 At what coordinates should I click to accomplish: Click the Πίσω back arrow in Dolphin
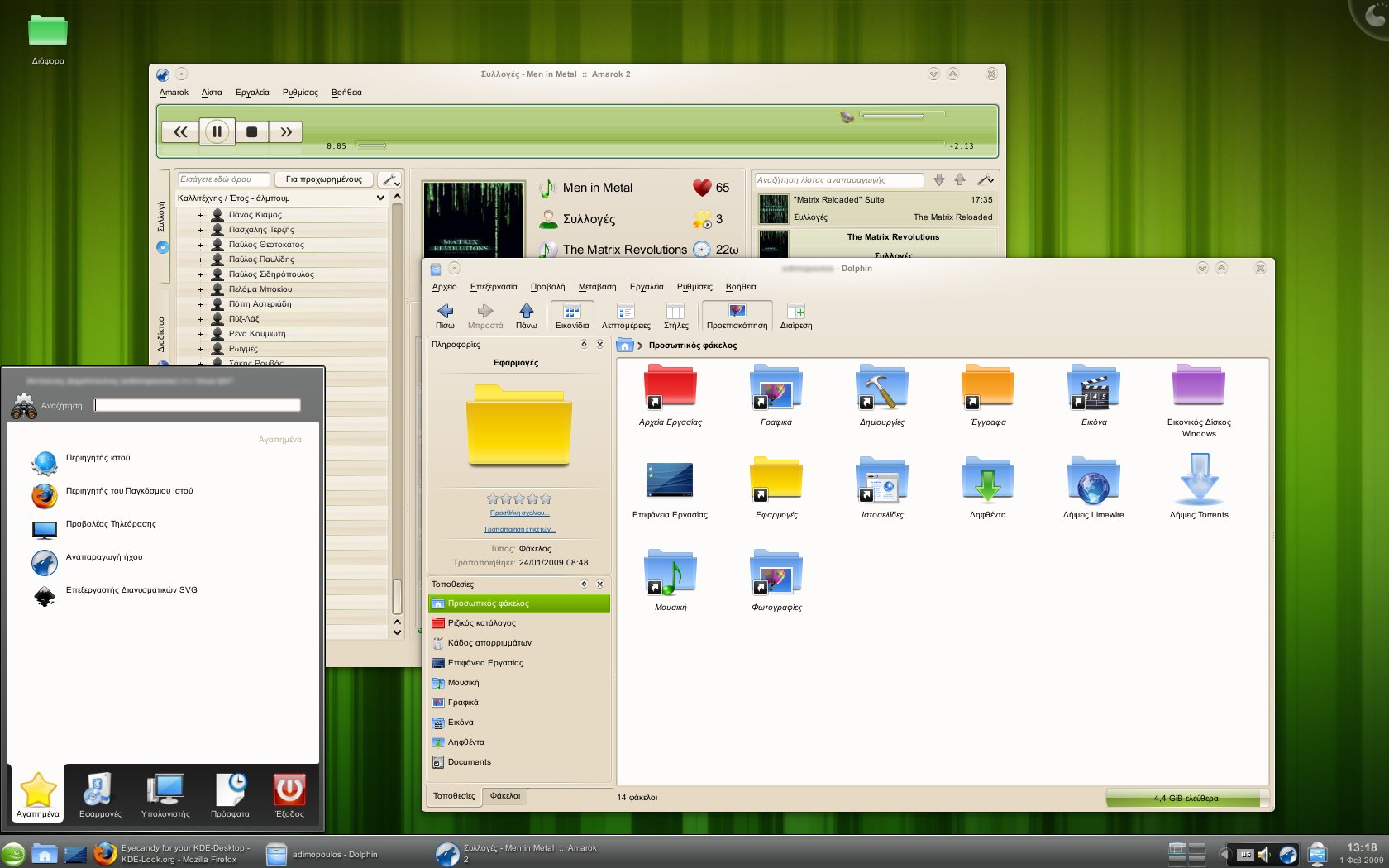[445, 316]
